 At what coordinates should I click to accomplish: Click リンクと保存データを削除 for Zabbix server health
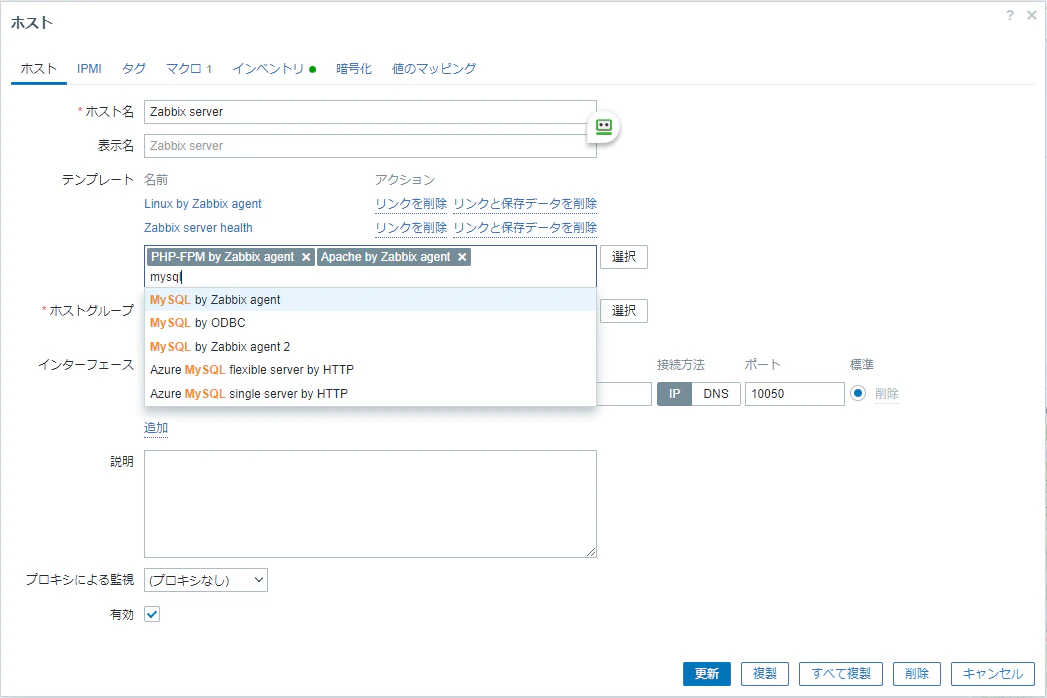point(525,228)
